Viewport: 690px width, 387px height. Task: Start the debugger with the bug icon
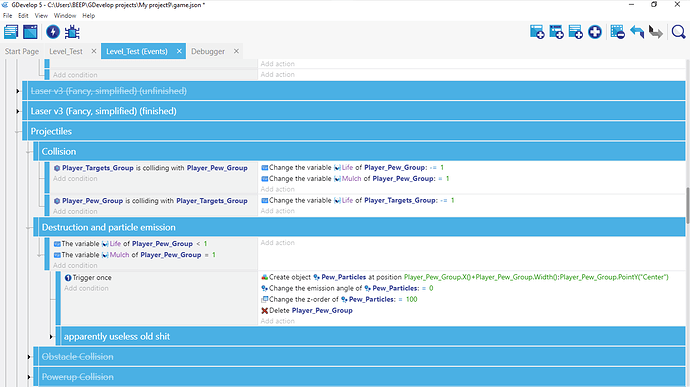pos(72,32)
